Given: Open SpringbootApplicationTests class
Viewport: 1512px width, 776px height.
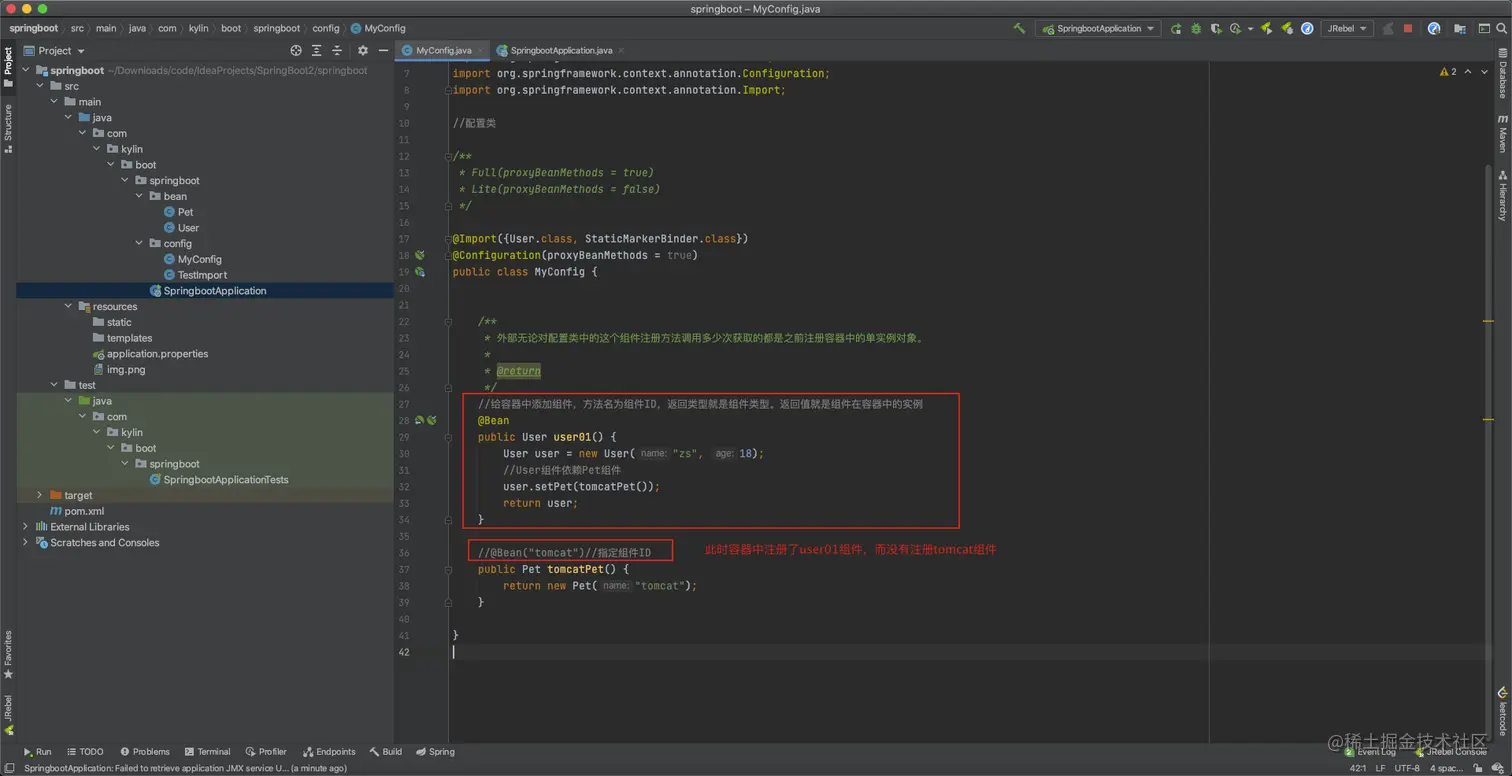Looking at the screenshot, I should pyautogui.click(x=219, y=480).
